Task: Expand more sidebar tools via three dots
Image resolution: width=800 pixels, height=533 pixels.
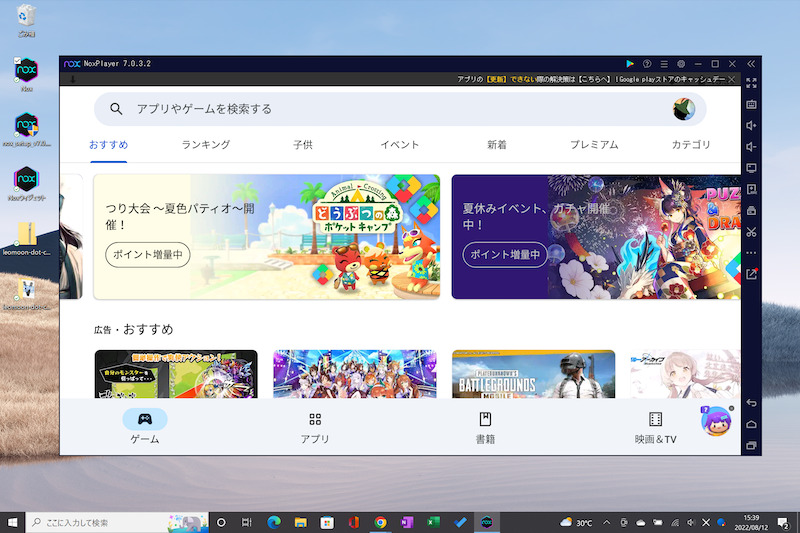Action: click(751, 252)
